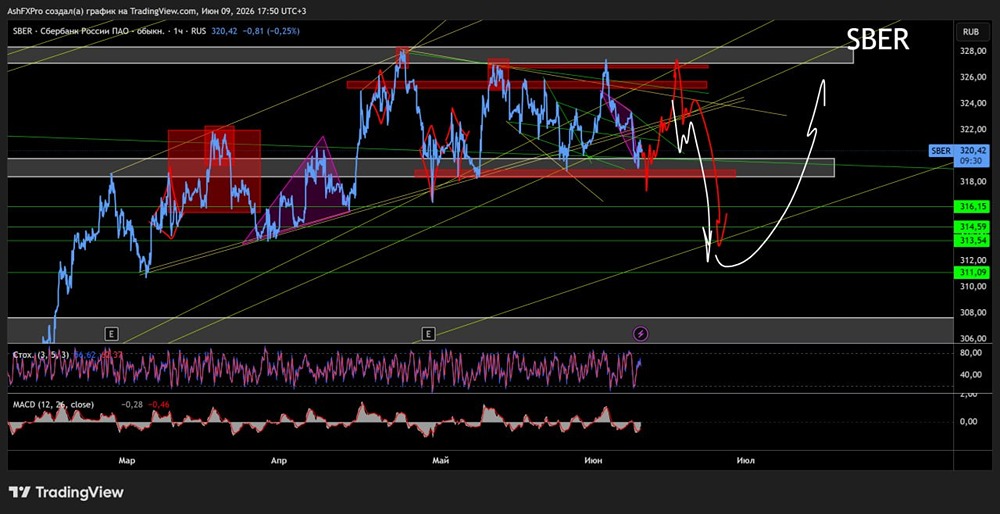Viewport: 1000px width, 514px height.
Task: Click the TradingView logo at the bottom left
Action: pyautogui.click(x=66, y=492)
